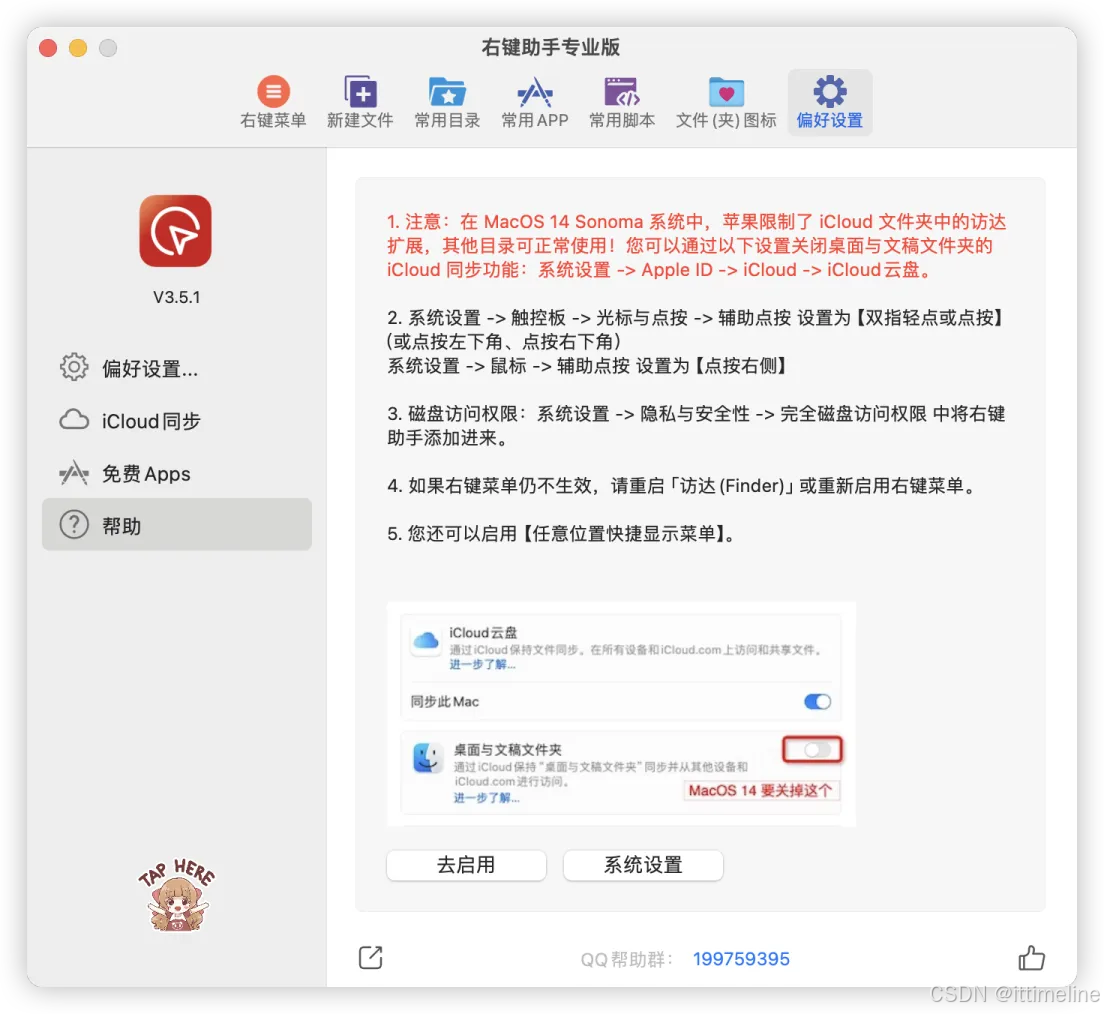Click the thumbs-up like icon
This screenshot has height=1014, width=1104.
click(1031, 958)
